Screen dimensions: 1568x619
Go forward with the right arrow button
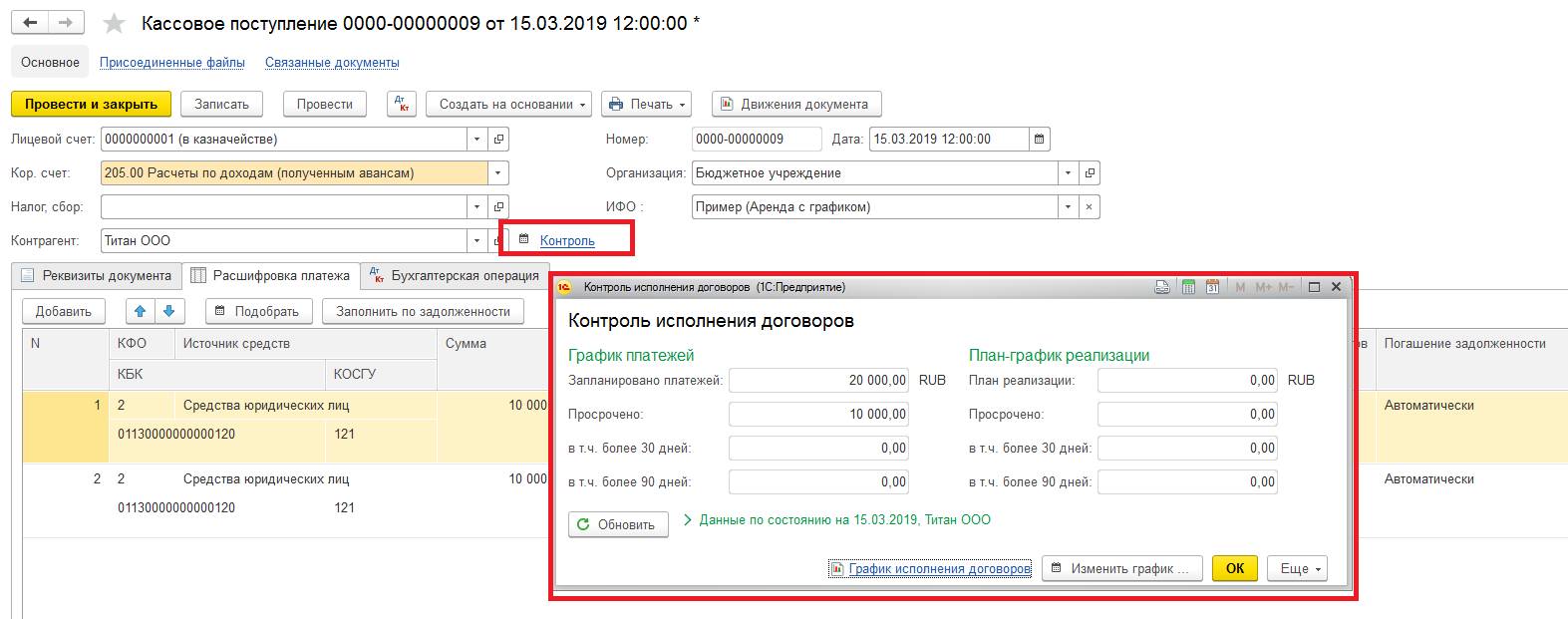[x=66, y=22]
